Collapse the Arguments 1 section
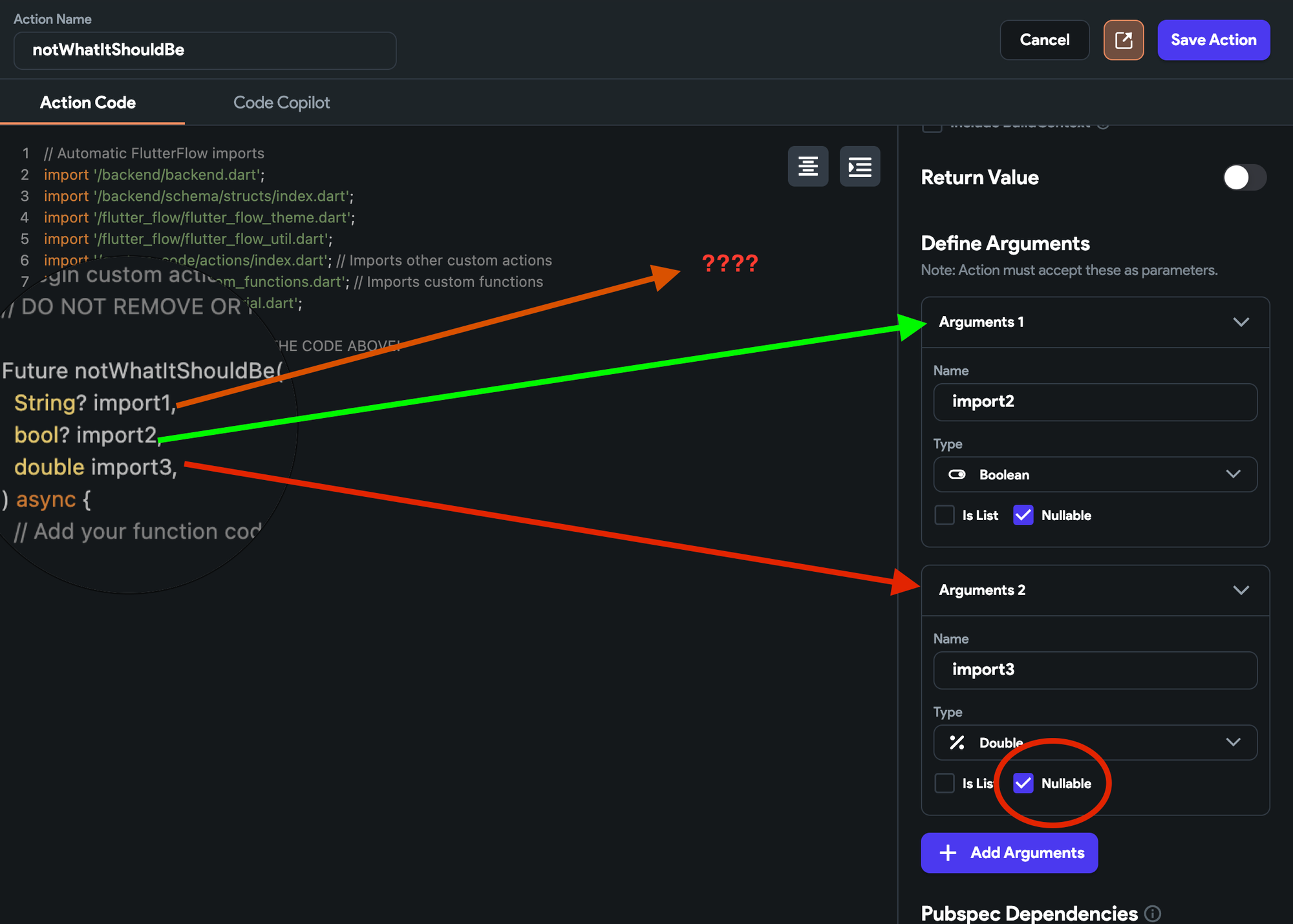1293x924 pixels. [1241, 322]
